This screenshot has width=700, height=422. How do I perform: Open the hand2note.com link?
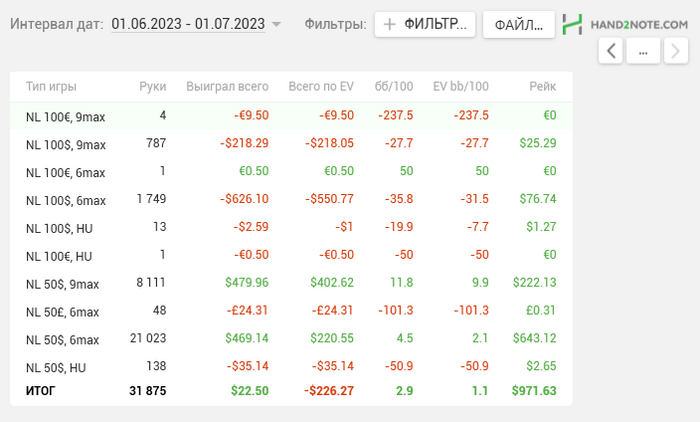(639, 24)
